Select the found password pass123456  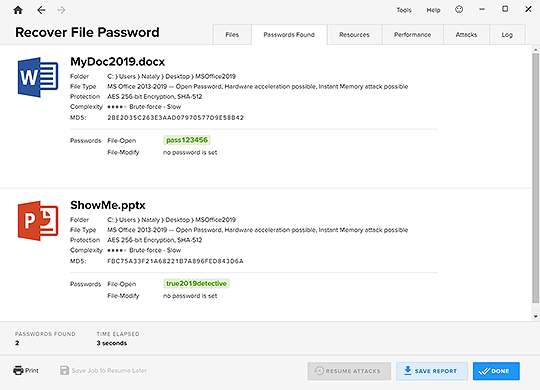coord(187,140)
